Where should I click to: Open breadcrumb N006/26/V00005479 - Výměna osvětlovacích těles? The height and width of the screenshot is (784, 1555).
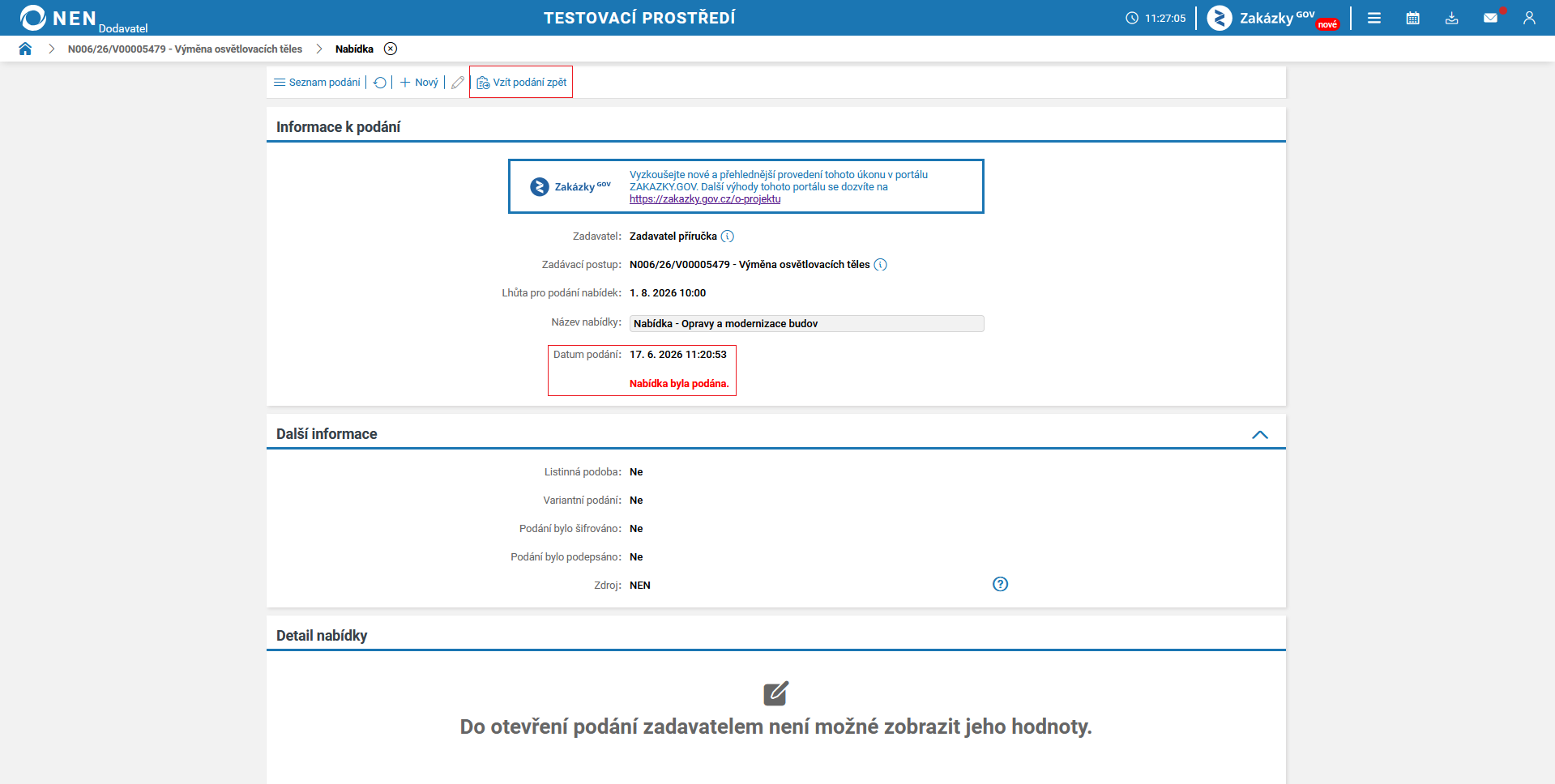[x=185, y=49]
